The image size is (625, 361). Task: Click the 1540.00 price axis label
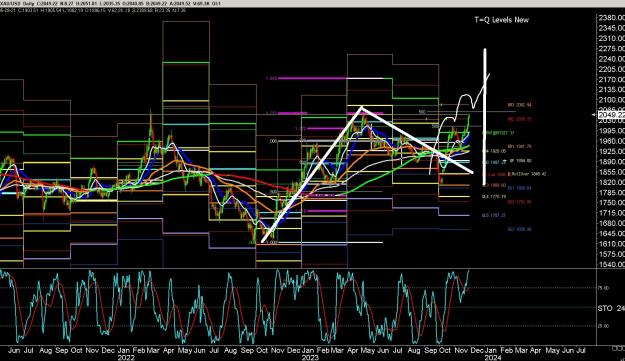pyautogui.click(x=611, y=265)
